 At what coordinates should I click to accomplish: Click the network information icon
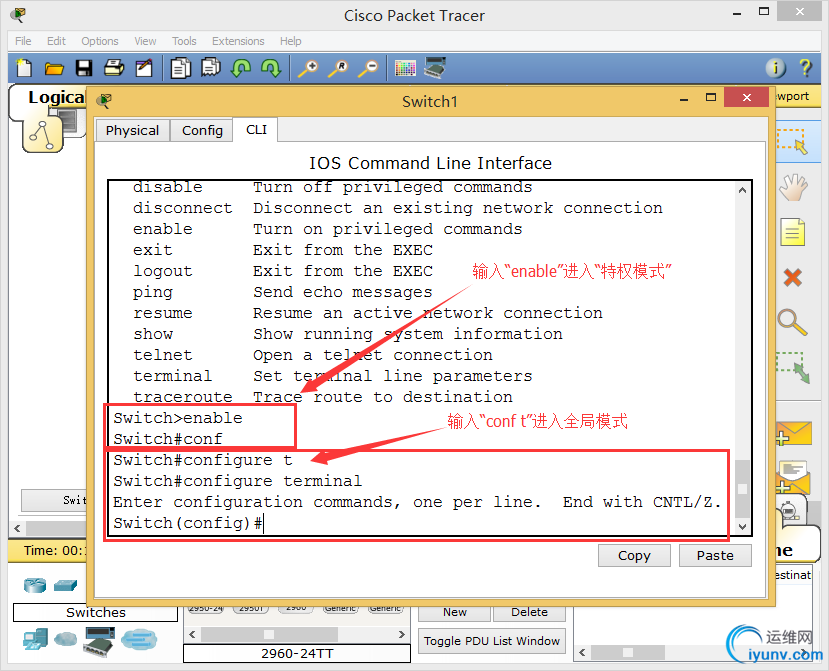coord(776,68)
